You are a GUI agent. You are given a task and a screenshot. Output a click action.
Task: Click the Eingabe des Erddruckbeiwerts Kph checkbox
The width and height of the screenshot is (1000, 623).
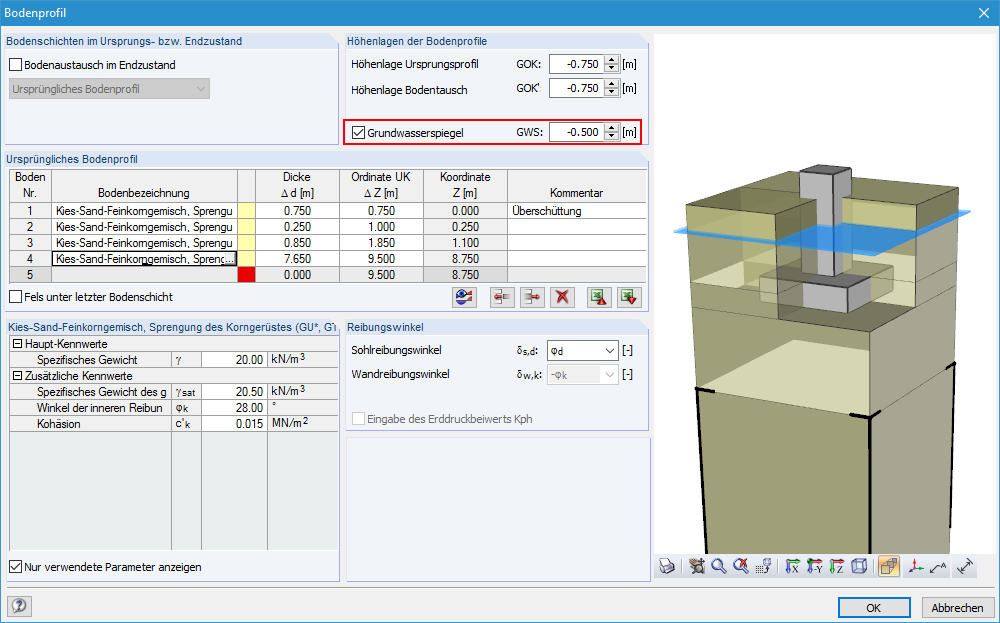[358, 419]
